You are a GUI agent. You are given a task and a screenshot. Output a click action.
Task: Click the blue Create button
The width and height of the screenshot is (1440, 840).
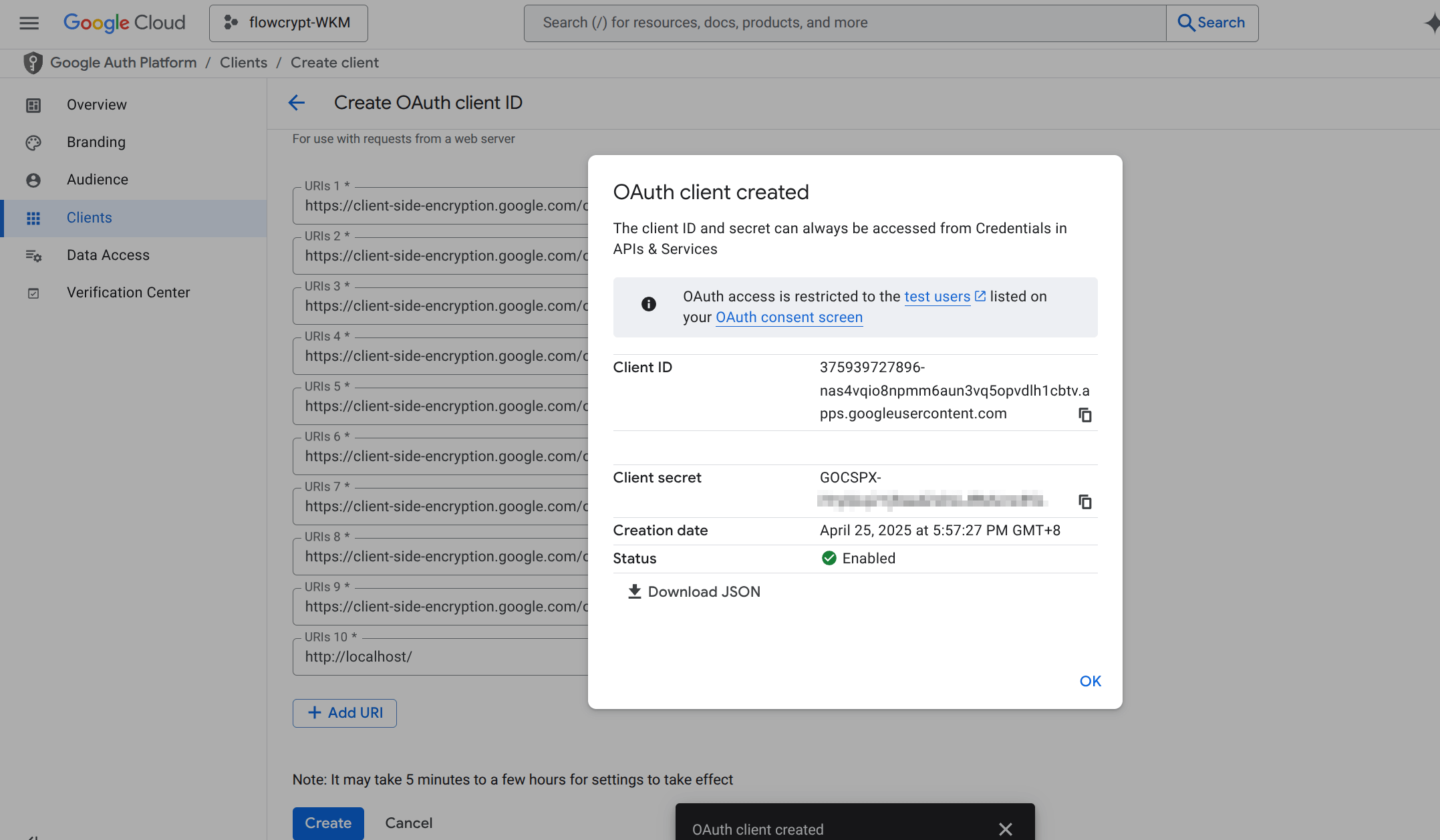click(x=328, y=823)
